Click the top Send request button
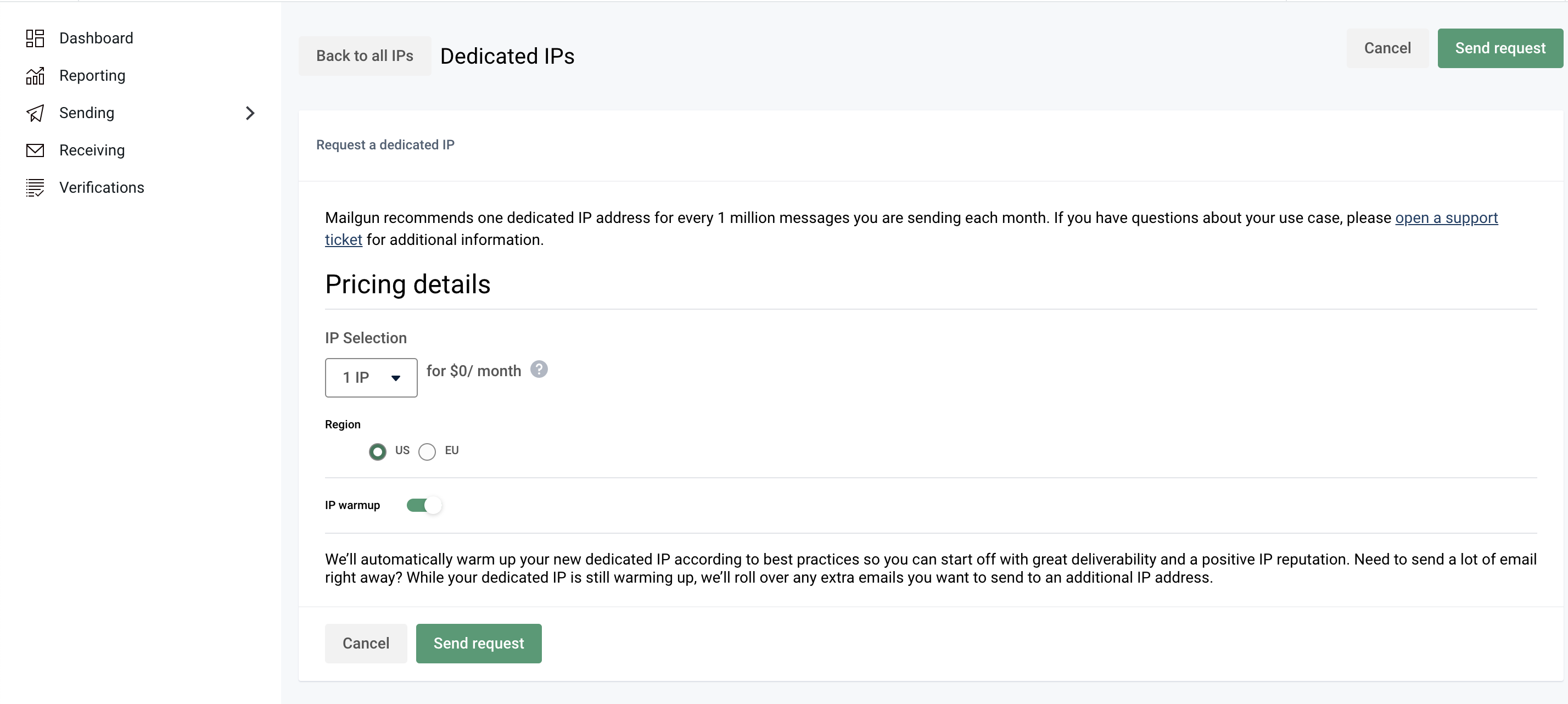Viewport: 1568px width, 704px height. click(x=1500, y=48)
